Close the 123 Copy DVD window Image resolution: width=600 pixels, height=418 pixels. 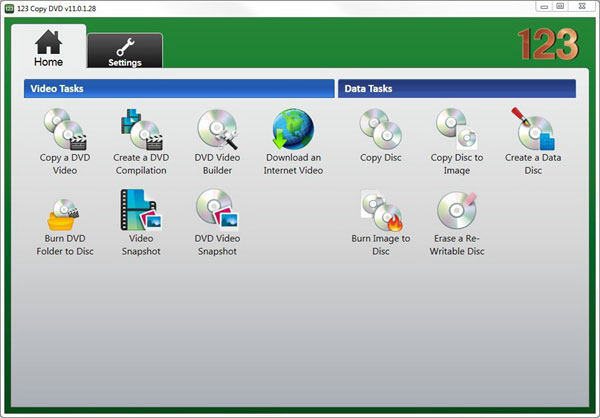pos(584,7)
